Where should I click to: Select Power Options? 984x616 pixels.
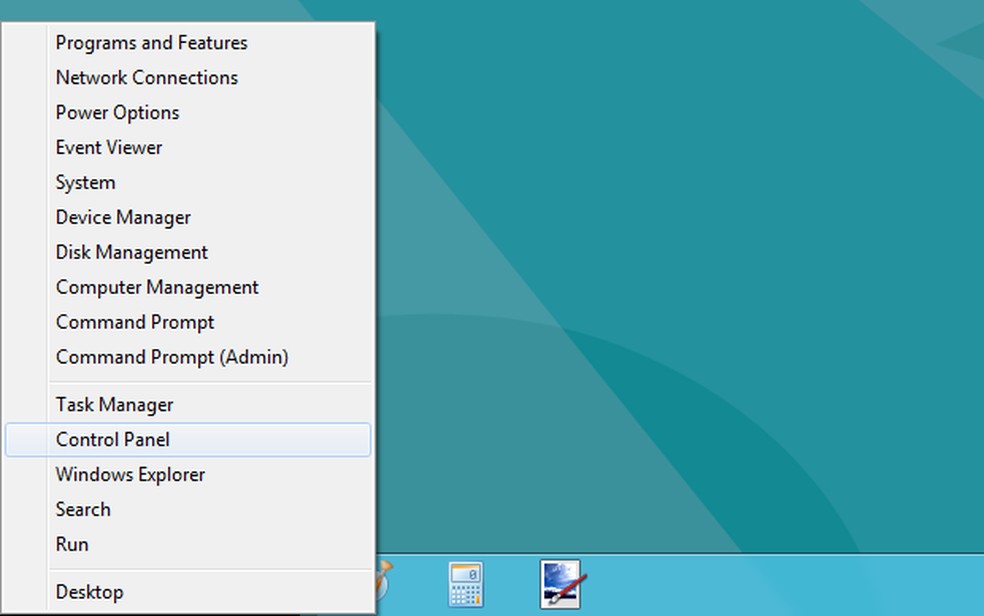coord(188,113)
